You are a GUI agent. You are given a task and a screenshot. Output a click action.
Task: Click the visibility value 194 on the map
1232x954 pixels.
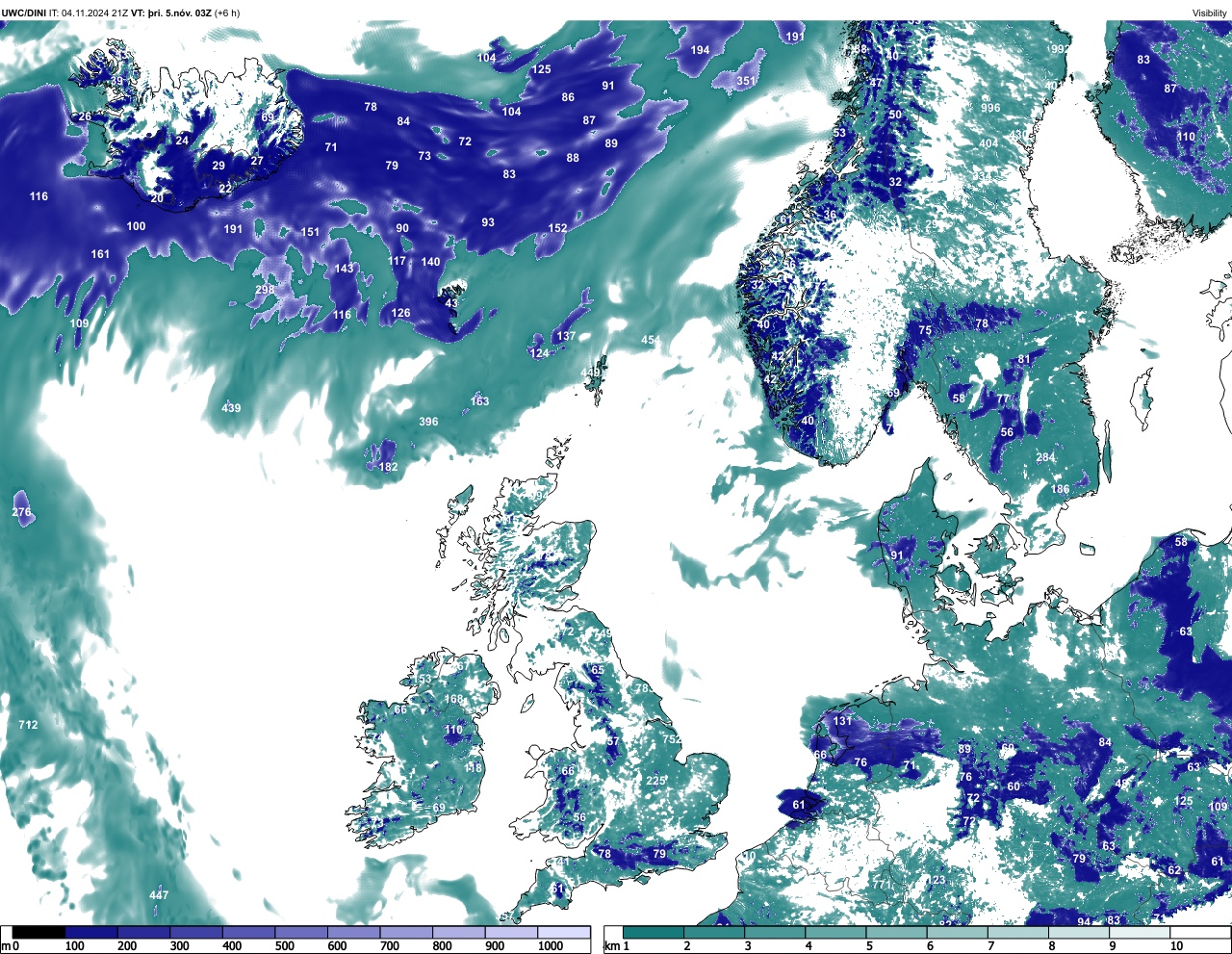pyautogui.click(x=700, y=50)
